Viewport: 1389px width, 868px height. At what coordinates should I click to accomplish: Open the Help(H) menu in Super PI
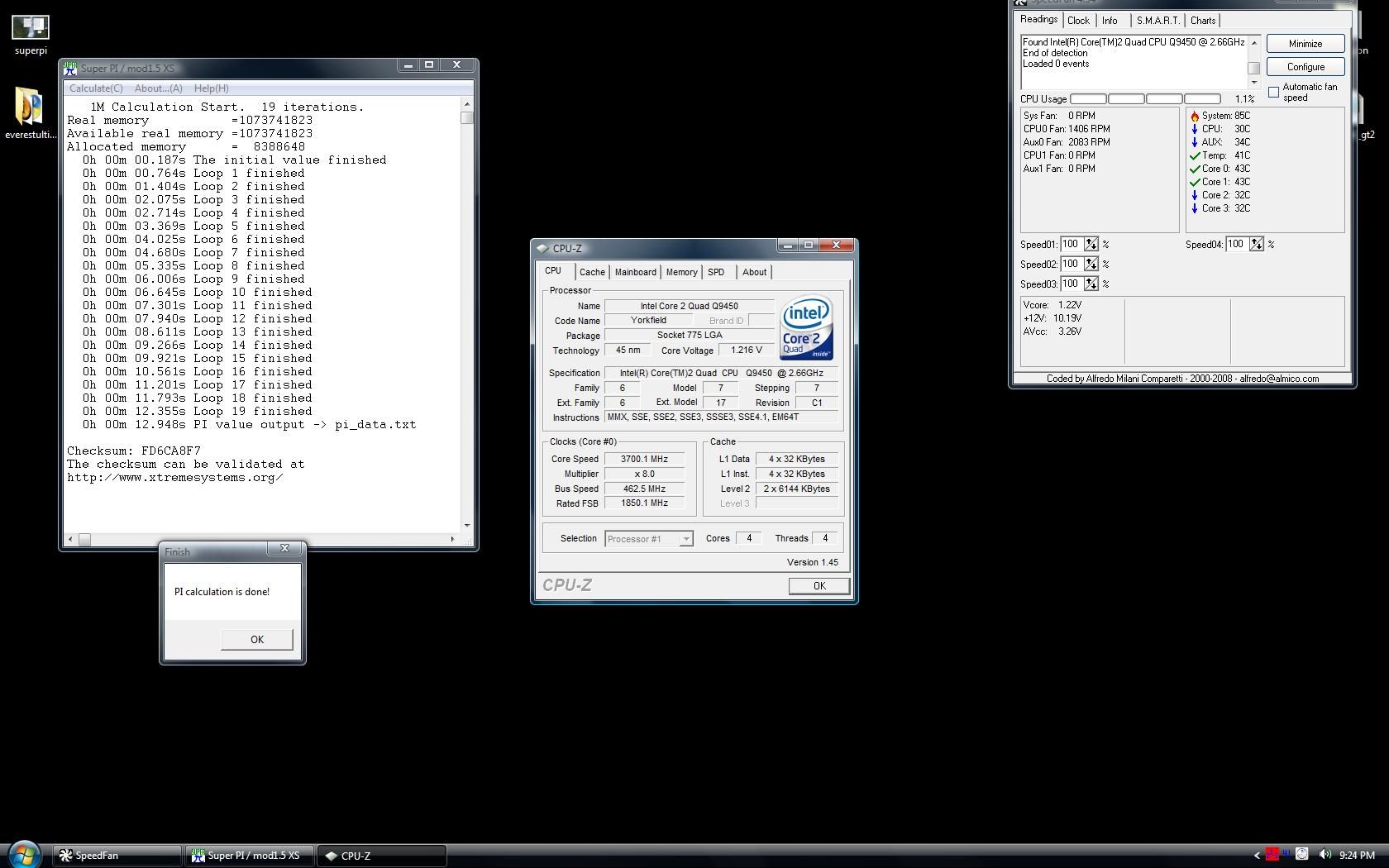pos(212,88)
